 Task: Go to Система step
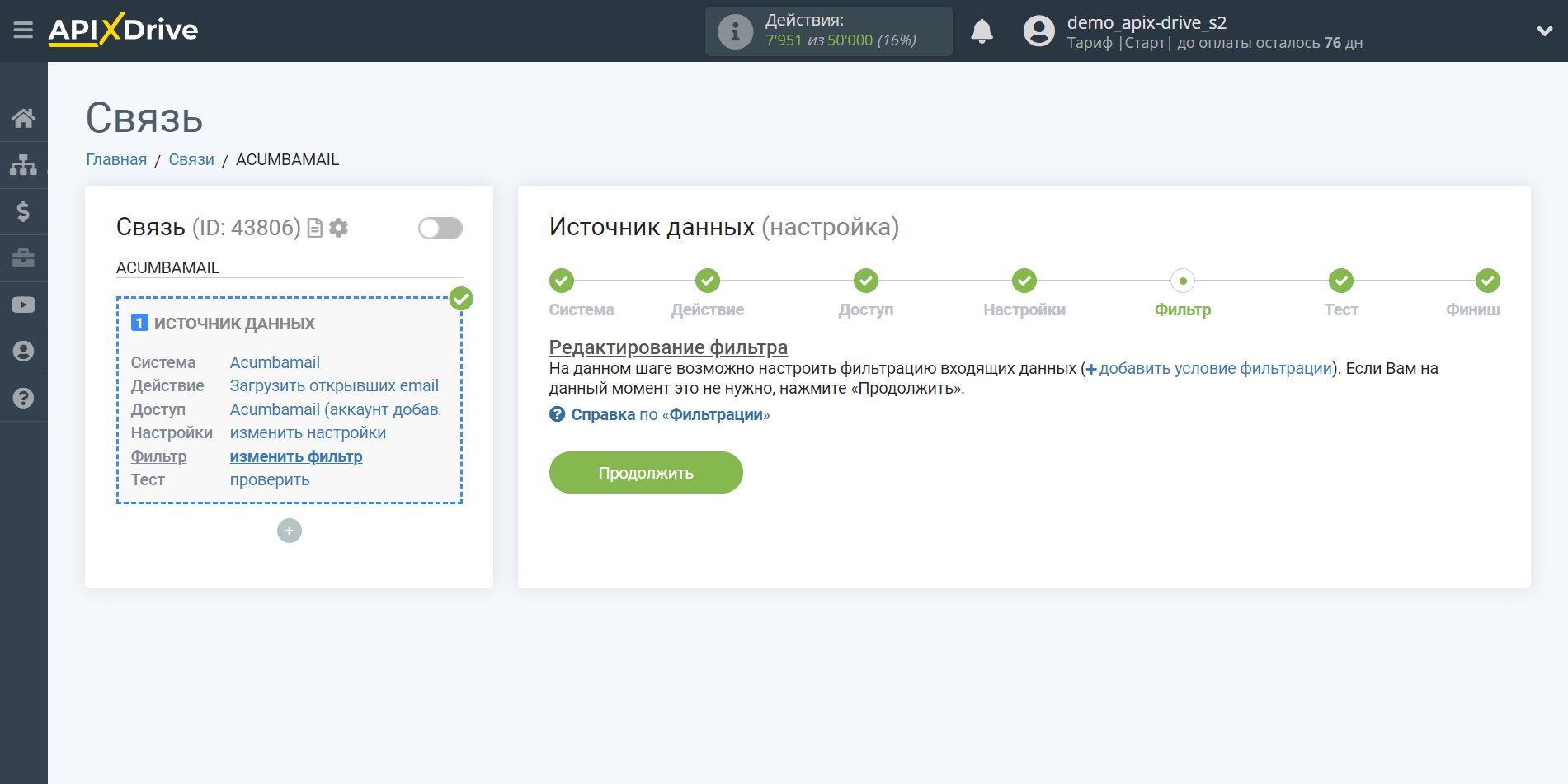(562, 281)
